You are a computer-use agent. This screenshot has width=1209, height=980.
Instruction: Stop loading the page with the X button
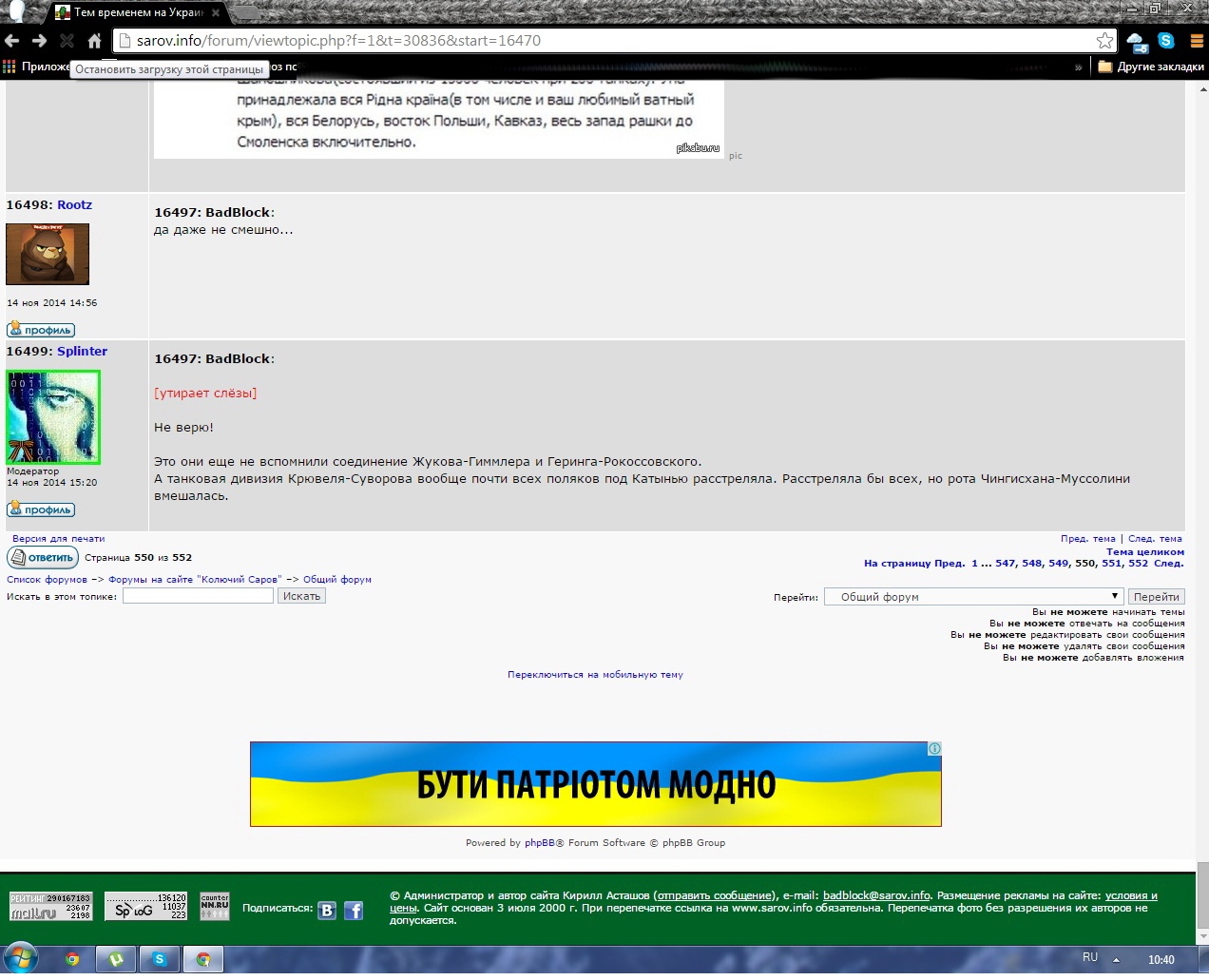67,41
